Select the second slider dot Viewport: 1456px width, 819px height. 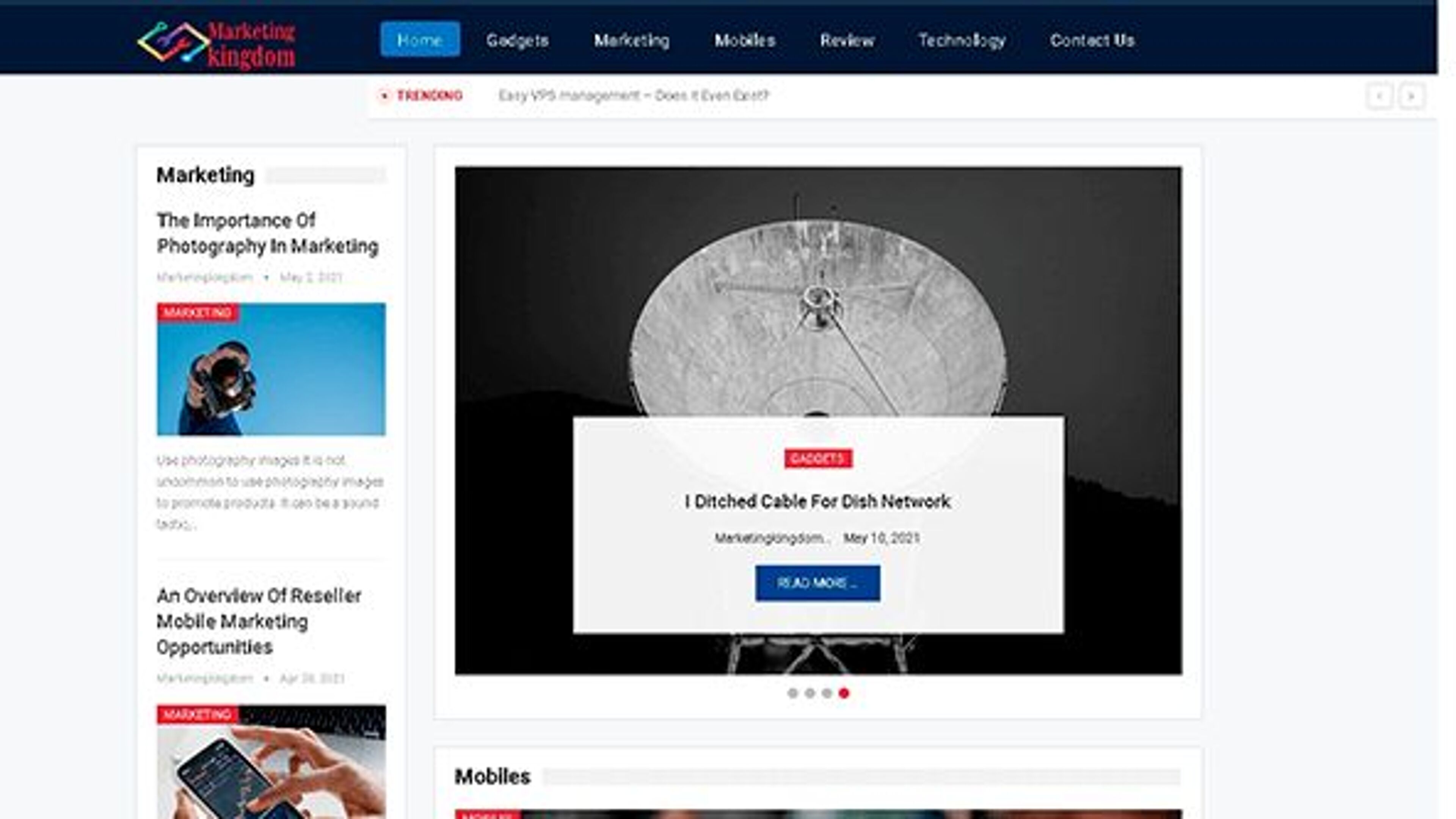tap(810, 693)
